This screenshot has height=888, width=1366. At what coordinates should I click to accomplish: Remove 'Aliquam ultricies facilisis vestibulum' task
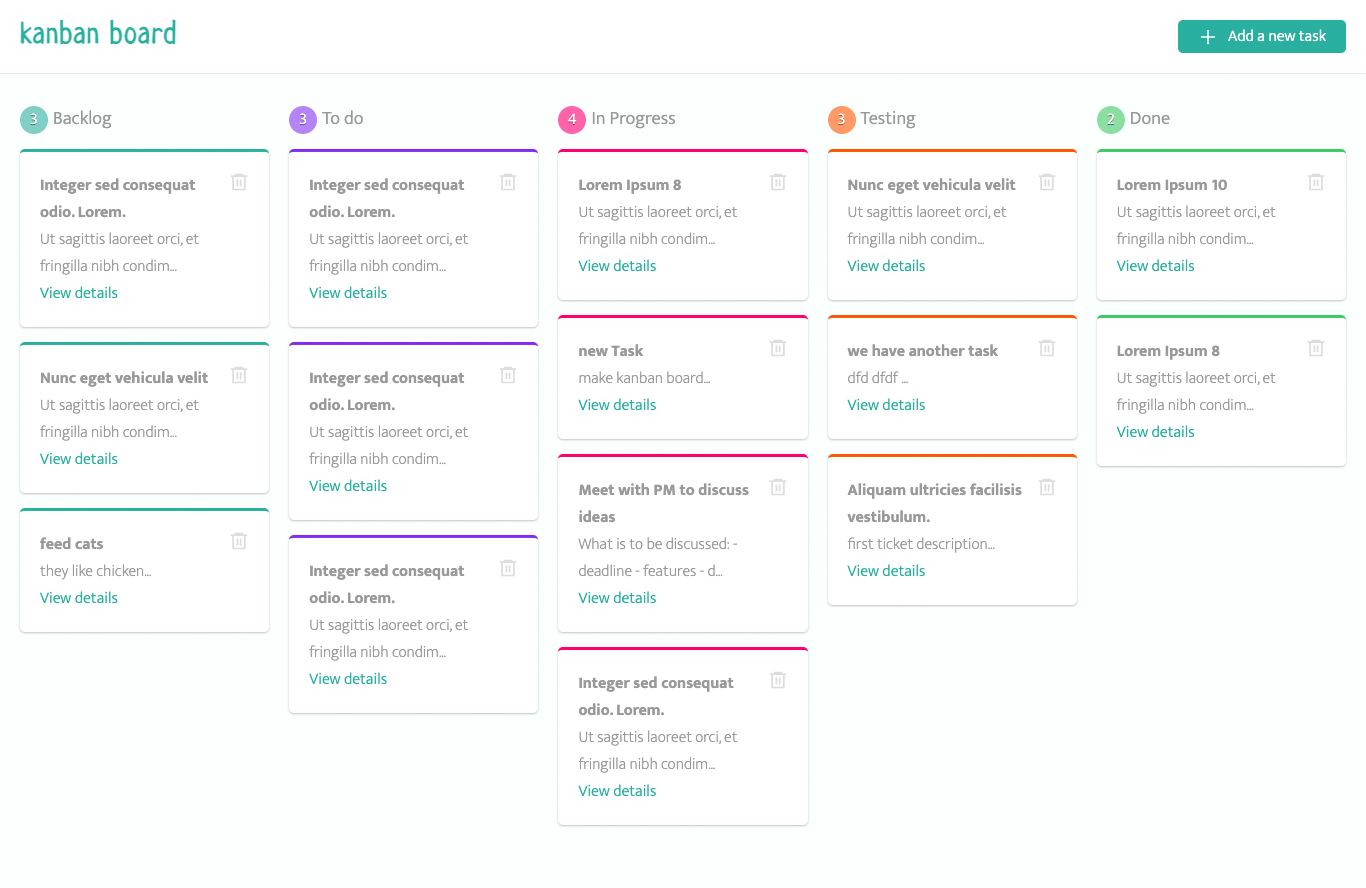click(x=1047, y=487)
